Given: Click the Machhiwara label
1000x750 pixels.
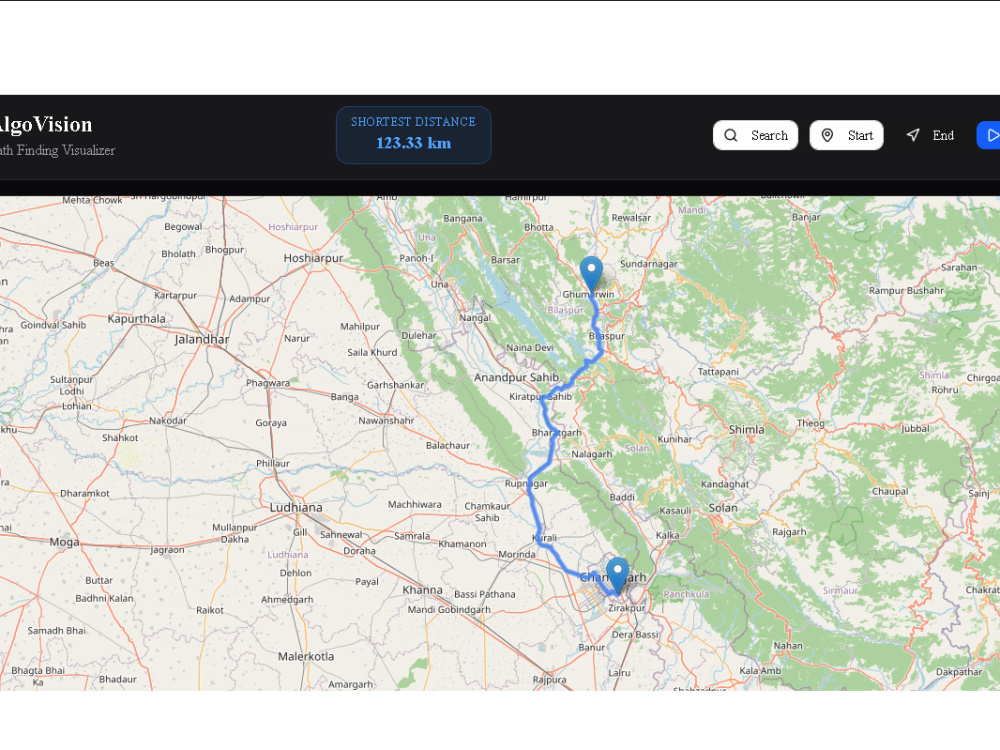Looking at the screenshot, I should point(415,504).
